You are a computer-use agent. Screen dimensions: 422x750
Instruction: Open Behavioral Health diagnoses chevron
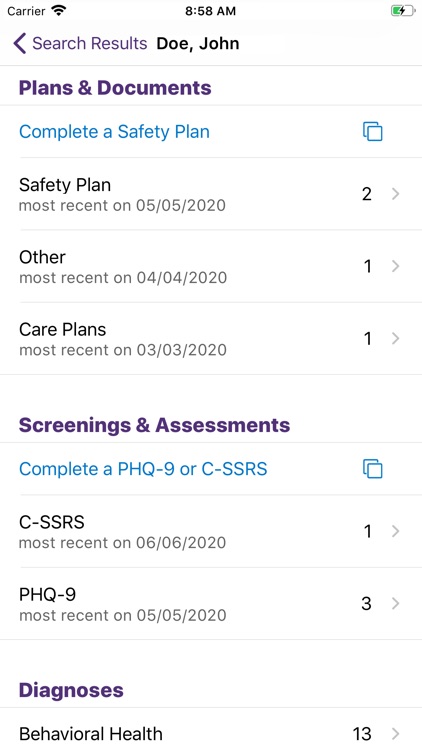pos(395,733)
